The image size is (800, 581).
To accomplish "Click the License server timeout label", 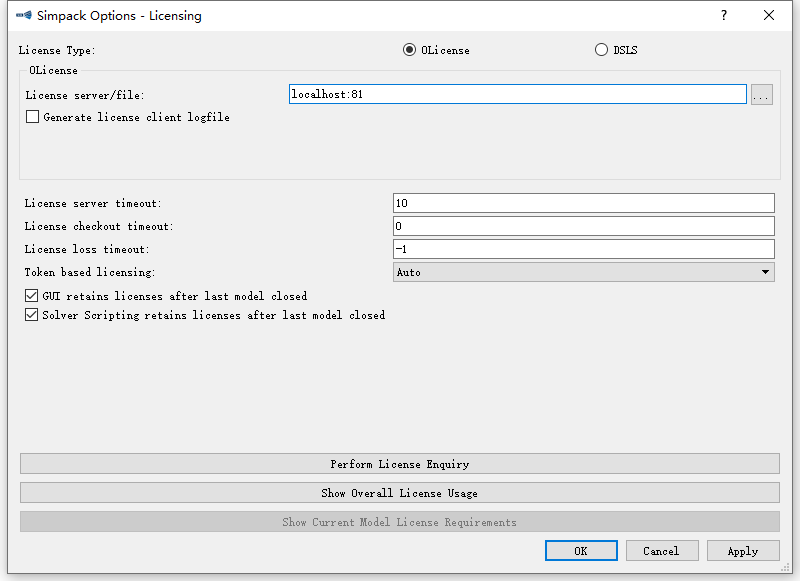I will tap(93, 203).
